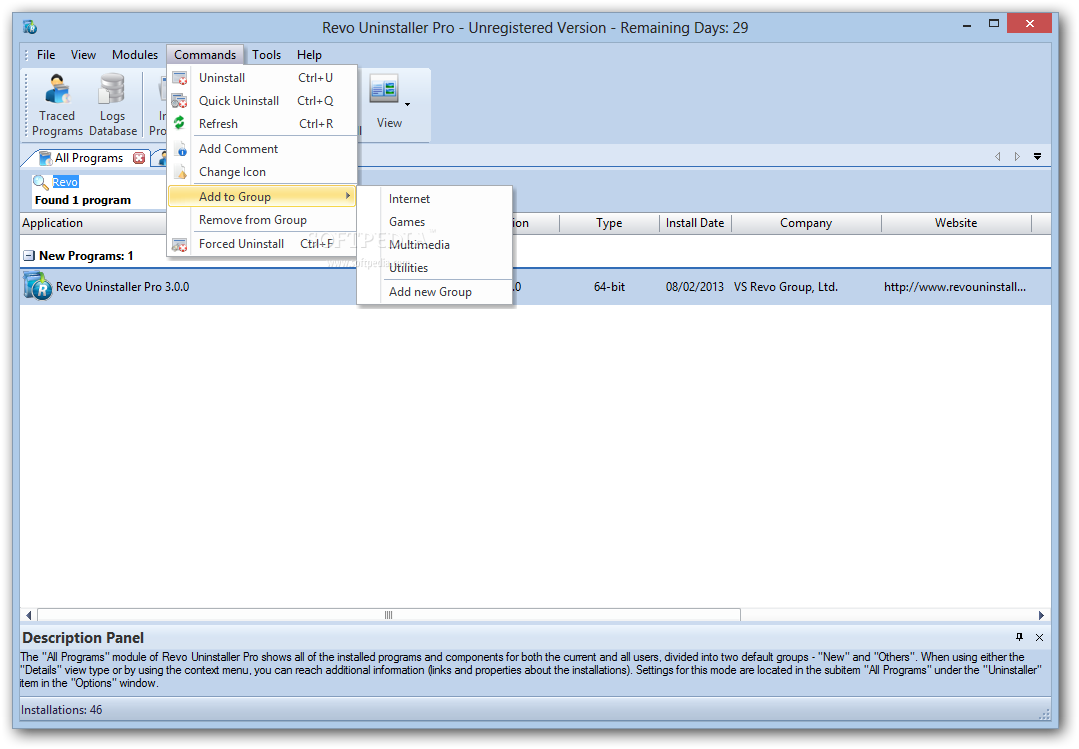Add program to Internet group
This screenshot has height=749, width=1079.
tap(435, 199)
